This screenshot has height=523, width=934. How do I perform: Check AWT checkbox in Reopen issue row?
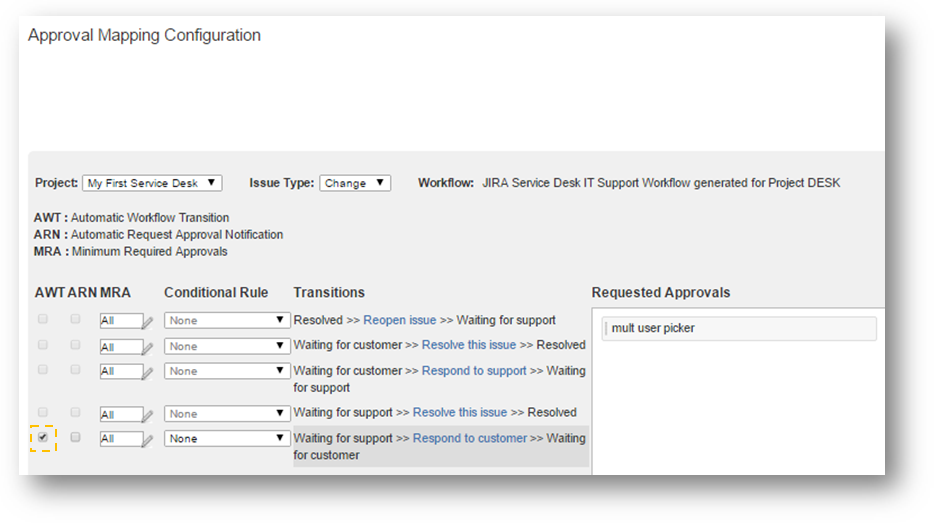point(42,319)
